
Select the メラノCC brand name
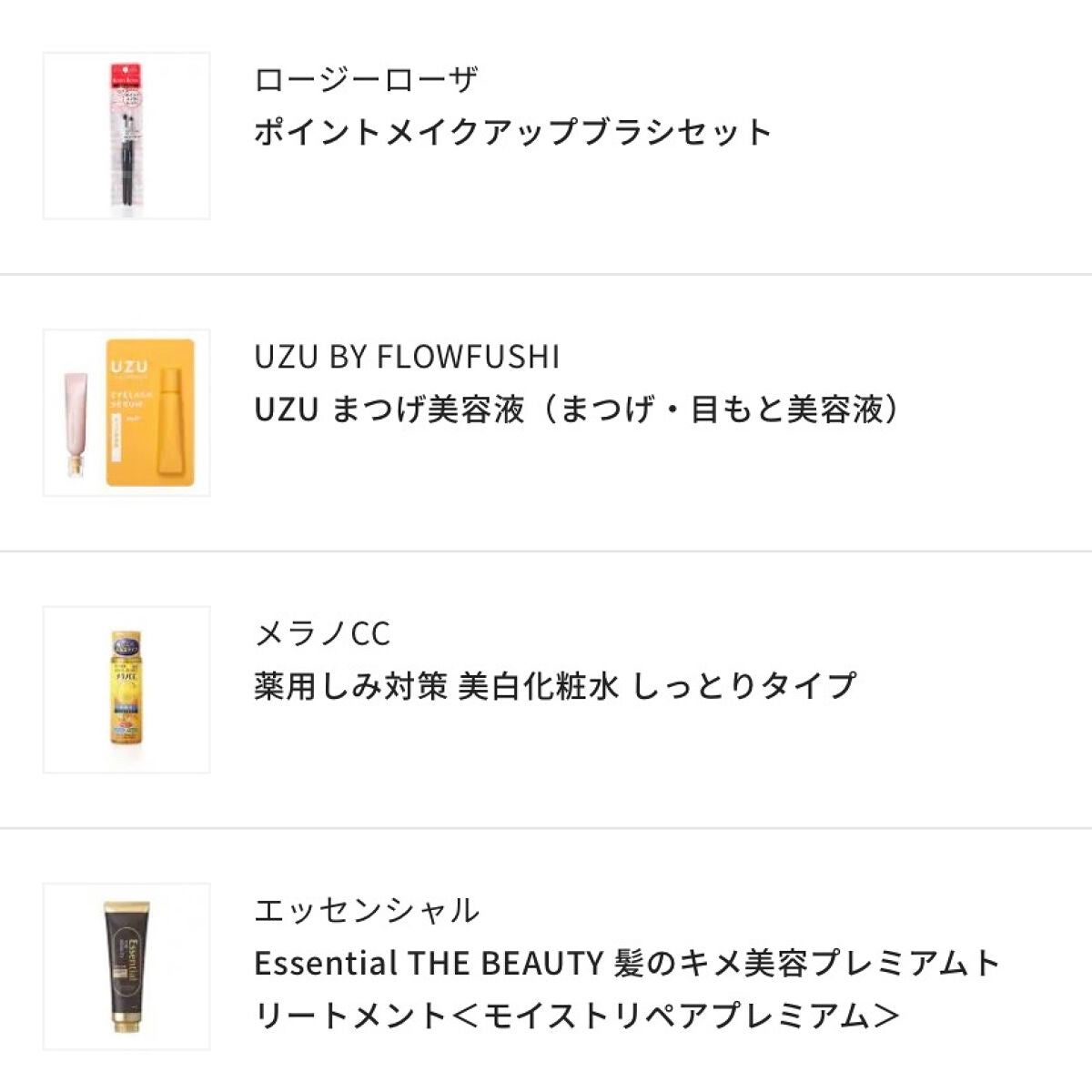pyautogui.click(x=322, y=633)
